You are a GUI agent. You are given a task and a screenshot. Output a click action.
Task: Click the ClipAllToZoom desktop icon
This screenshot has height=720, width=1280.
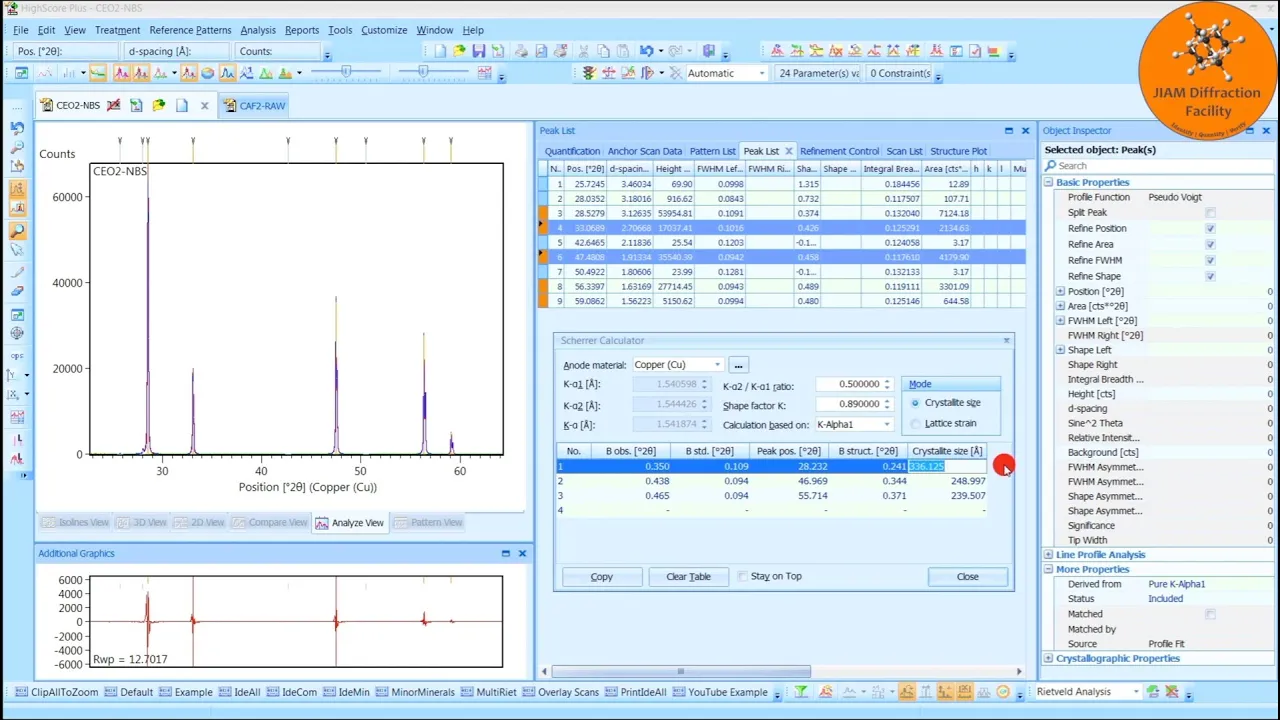point(57,692)
